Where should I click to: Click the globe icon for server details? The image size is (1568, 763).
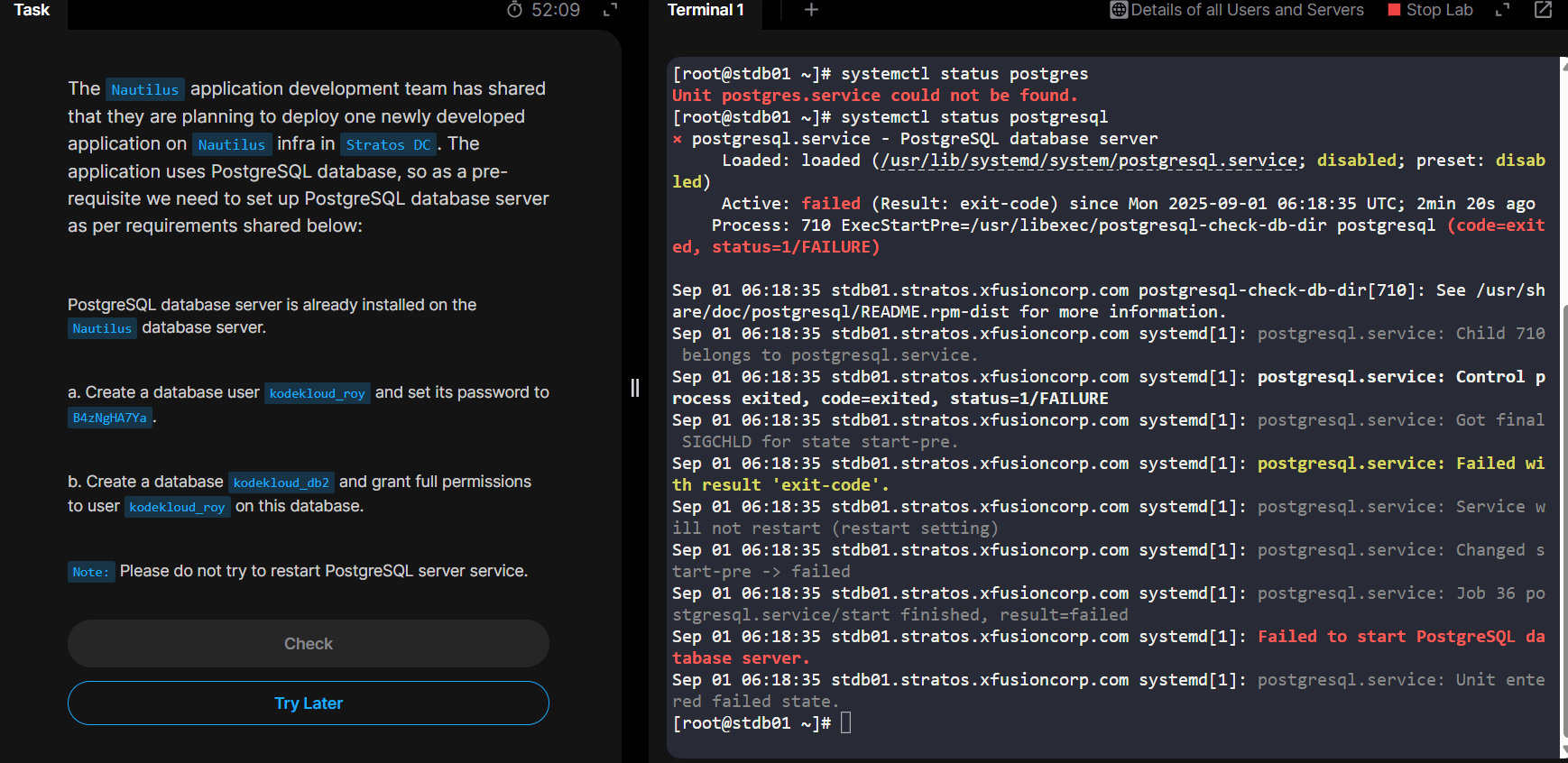click(1119, 10)
